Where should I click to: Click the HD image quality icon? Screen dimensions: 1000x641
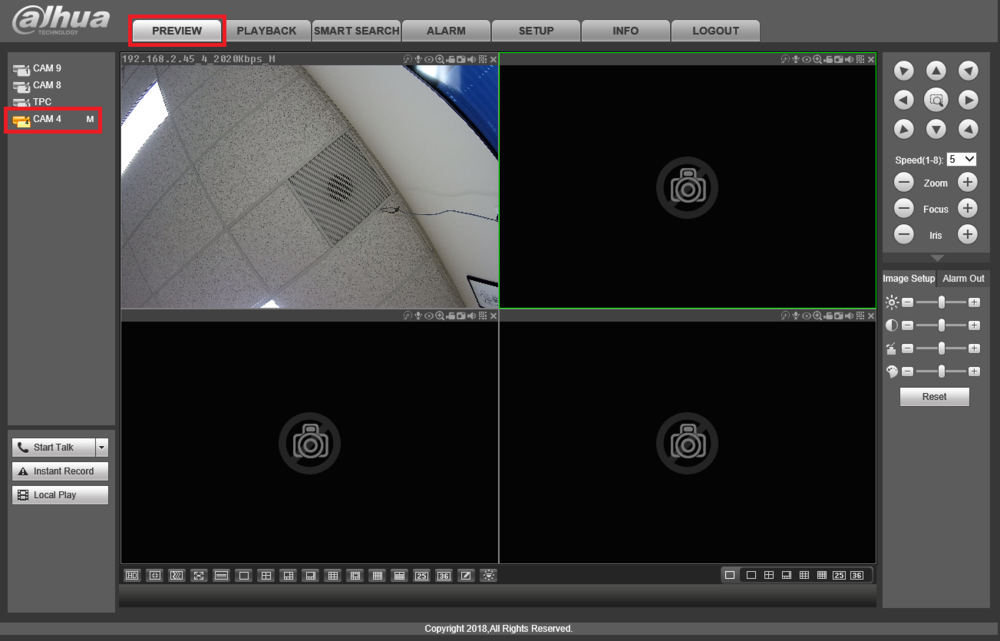pyautogui.click(x=132, y=575)
